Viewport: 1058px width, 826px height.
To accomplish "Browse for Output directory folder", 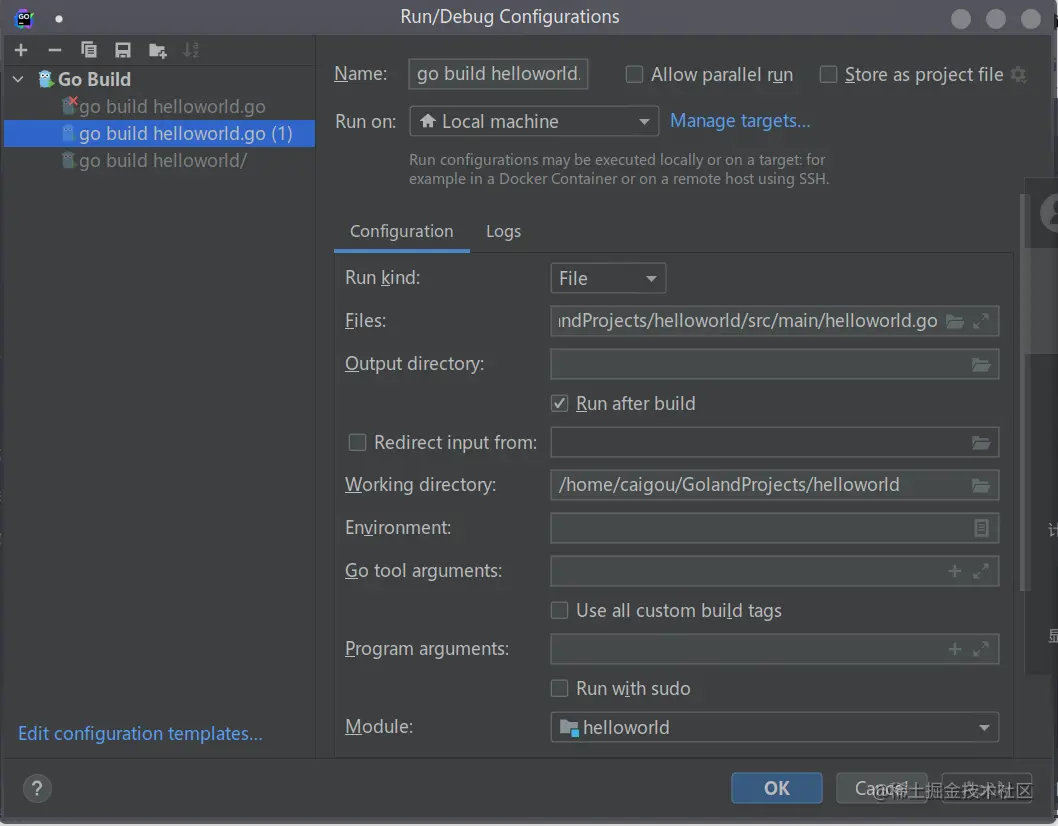I will coord(980,364).
